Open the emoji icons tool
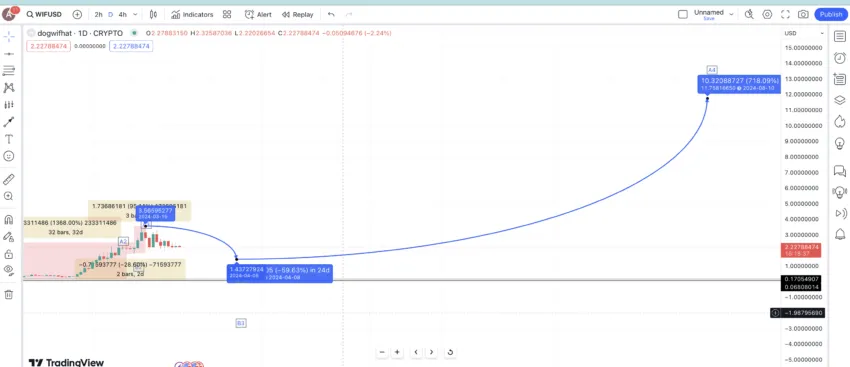This screenshot has height=367, width=850. coord(9,156)
